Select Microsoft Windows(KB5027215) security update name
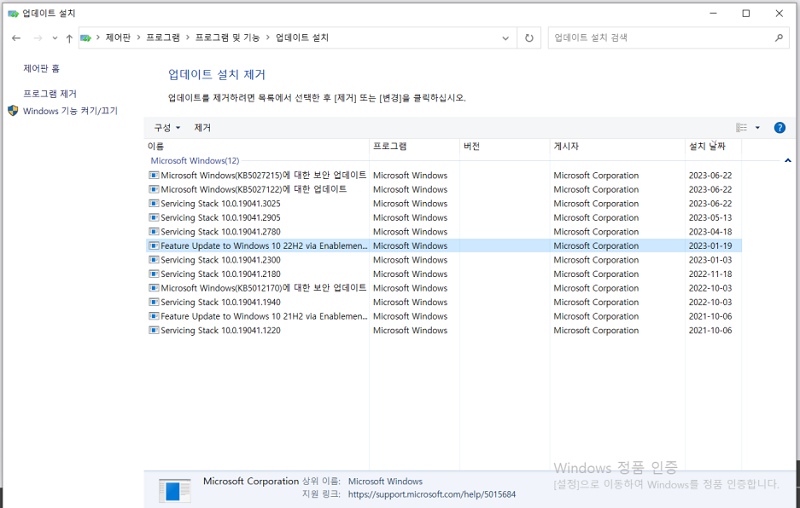 coord(263,175)
